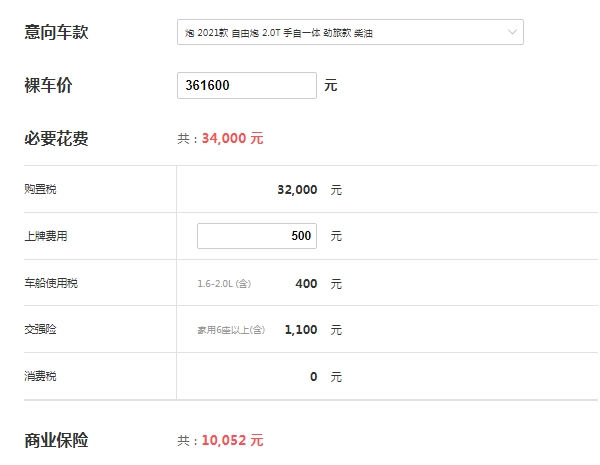Click the 上牌费用 row label
Screen dimensions: 600x465
(46, 236)
